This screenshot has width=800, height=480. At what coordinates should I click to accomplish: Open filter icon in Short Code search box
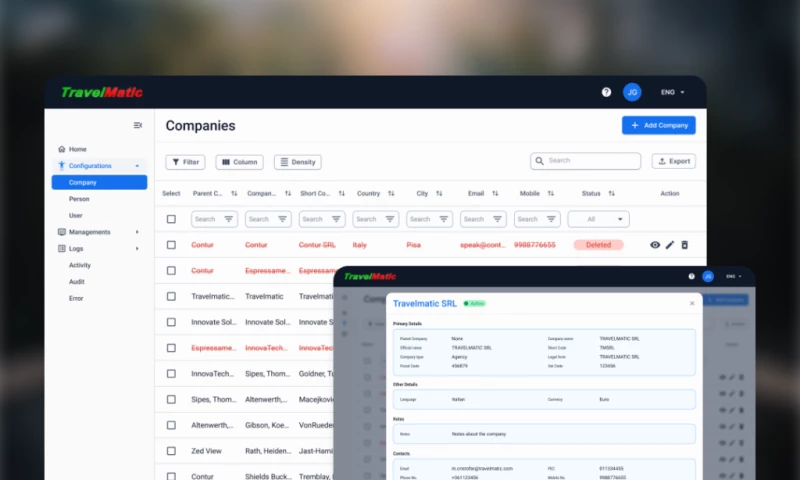point(336,219)
